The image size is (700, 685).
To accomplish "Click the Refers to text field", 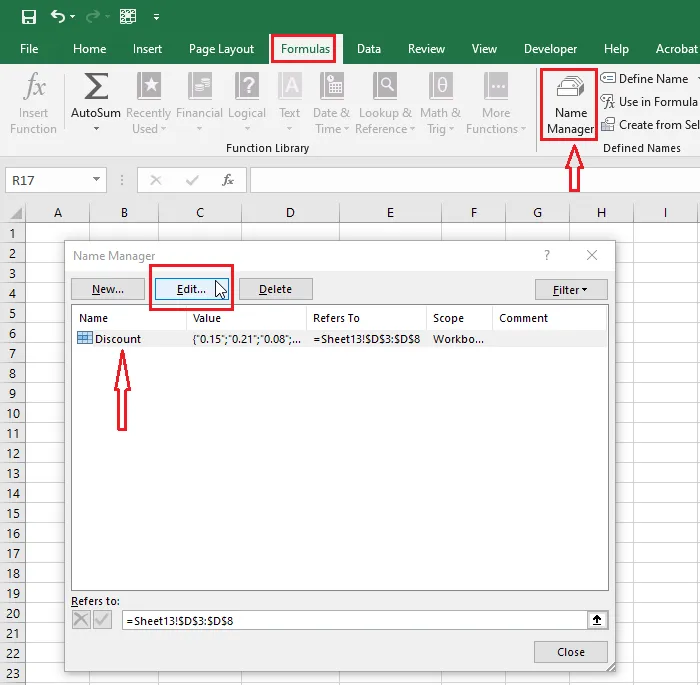I will coord(354,621).
